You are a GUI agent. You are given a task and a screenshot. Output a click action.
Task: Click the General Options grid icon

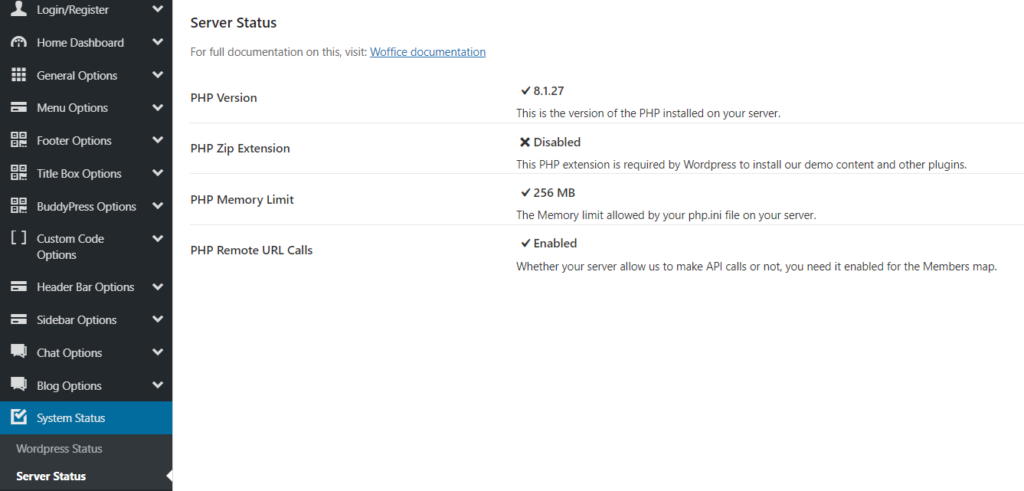coord(18,76)
